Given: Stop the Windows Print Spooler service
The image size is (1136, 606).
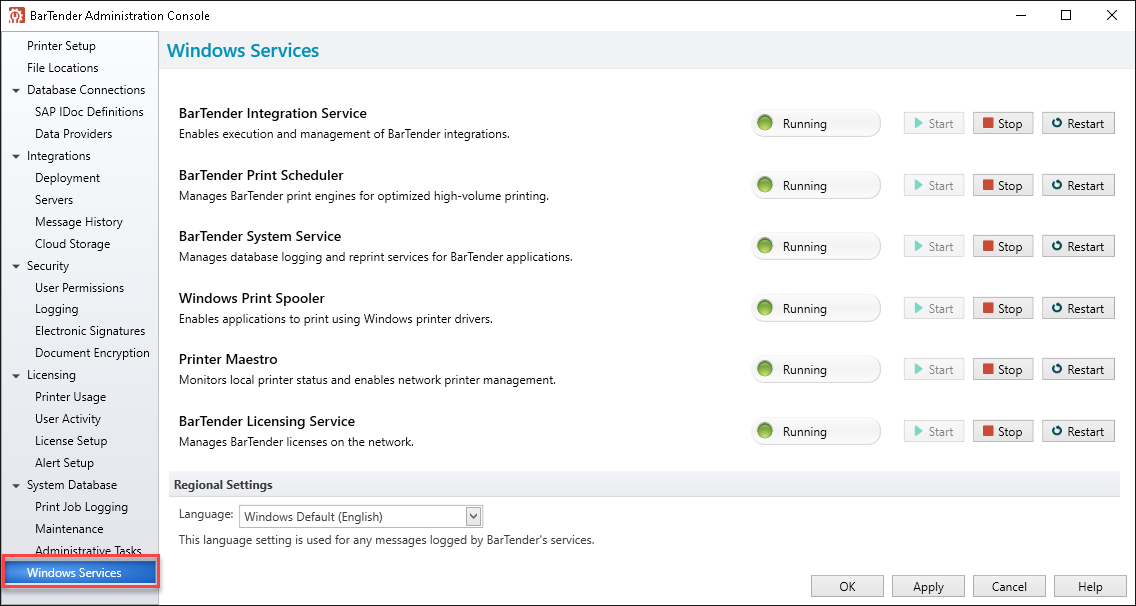Looking at the screenshot, I should pyautogui.click(x=1003, y=308).
